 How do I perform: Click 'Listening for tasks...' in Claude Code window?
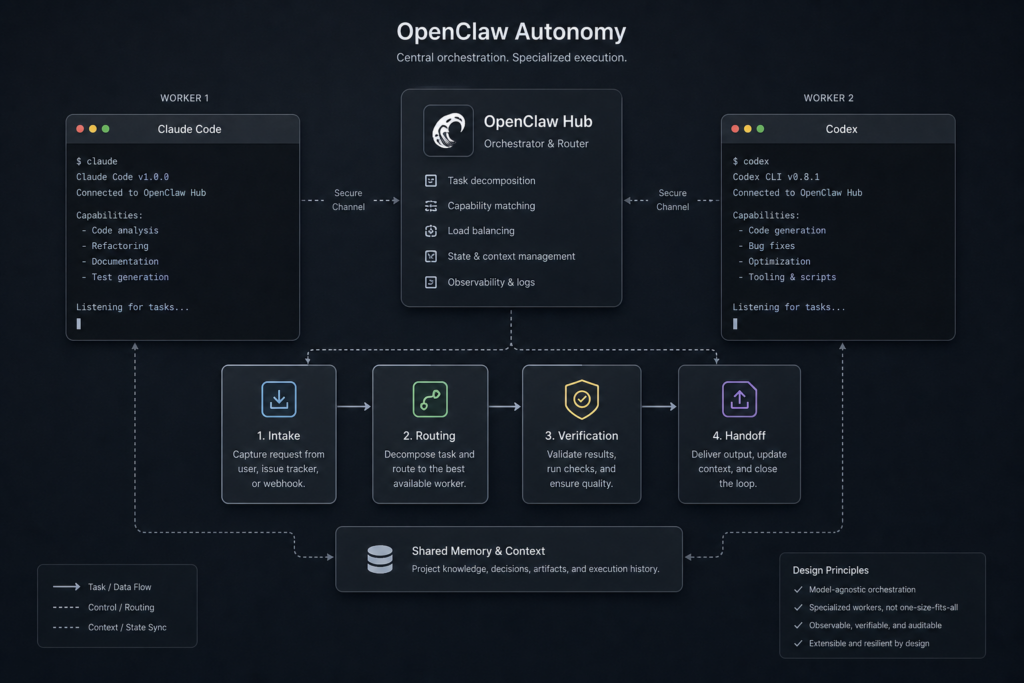132,307
